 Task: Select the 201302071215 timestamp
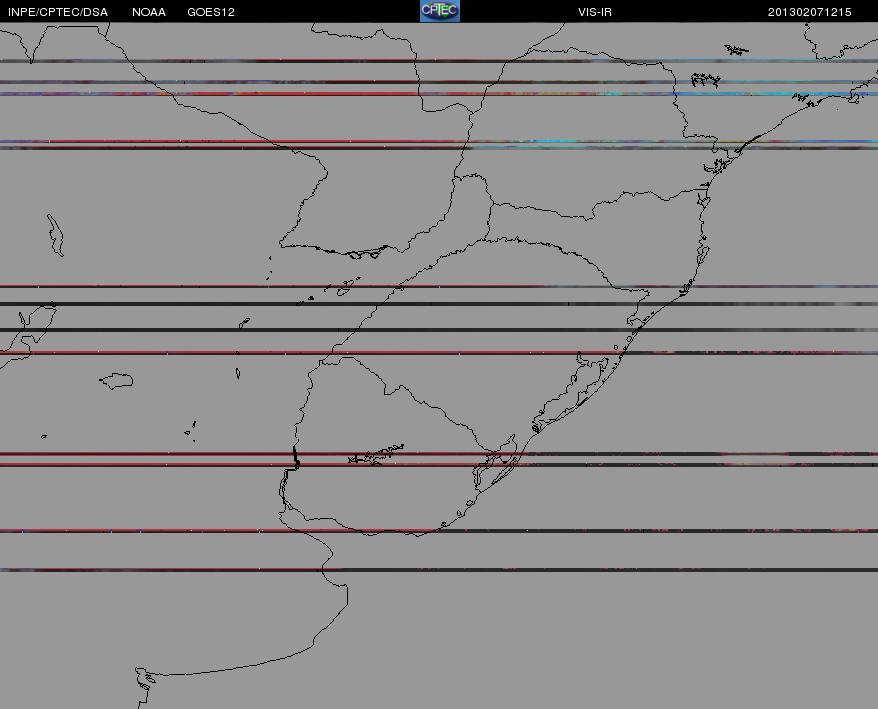[x=810, y=12]
